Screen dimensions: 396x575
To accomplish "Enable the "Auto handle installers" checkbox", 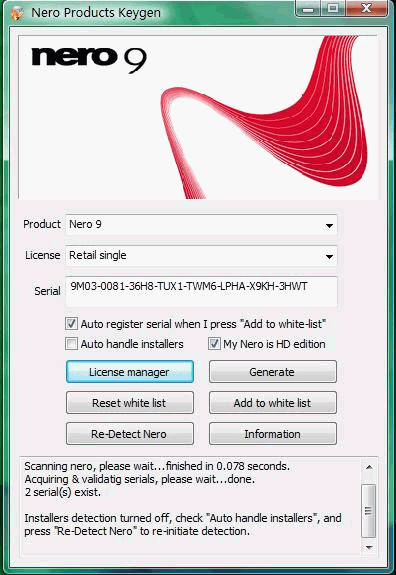I will click(x=71, y=344).
